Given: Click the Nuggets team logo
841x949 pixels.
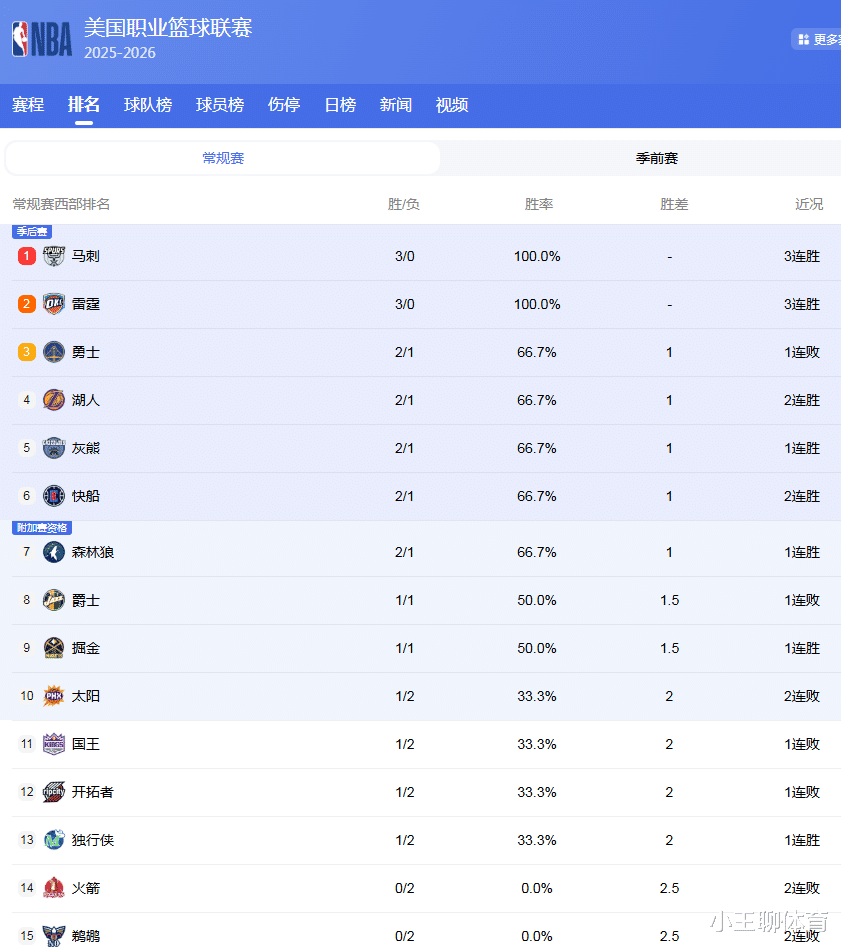Looking at the screenshot, I should click(54, 648).
